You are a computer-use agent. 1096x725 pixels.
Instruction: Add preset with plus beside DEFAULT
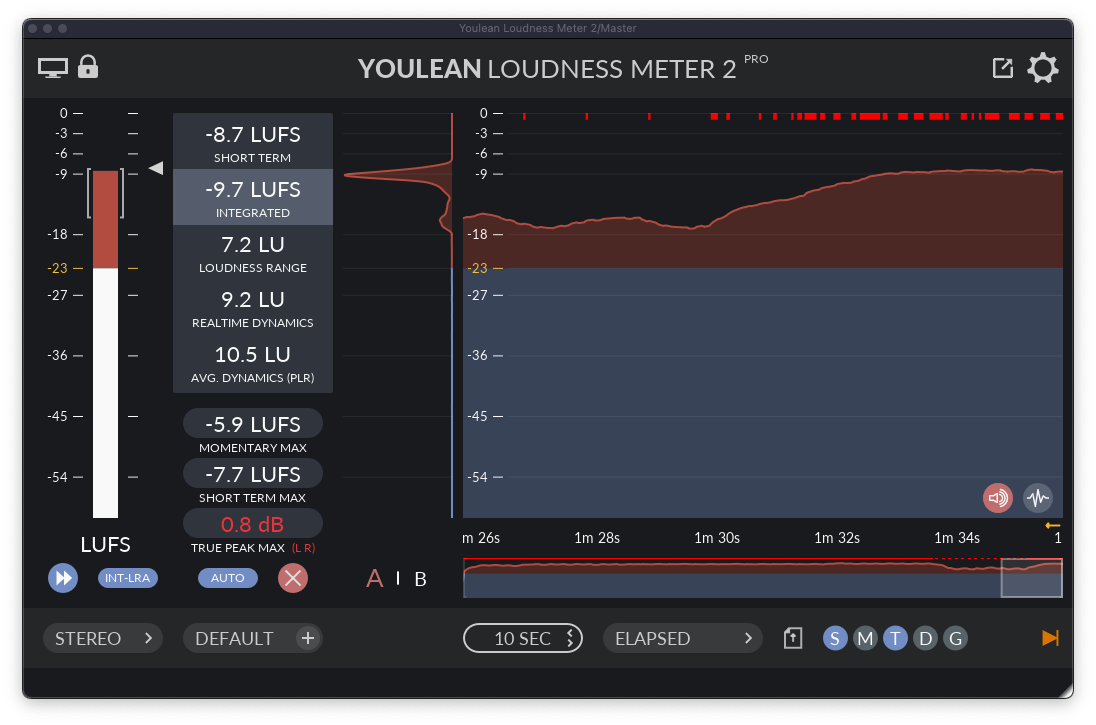308,638
